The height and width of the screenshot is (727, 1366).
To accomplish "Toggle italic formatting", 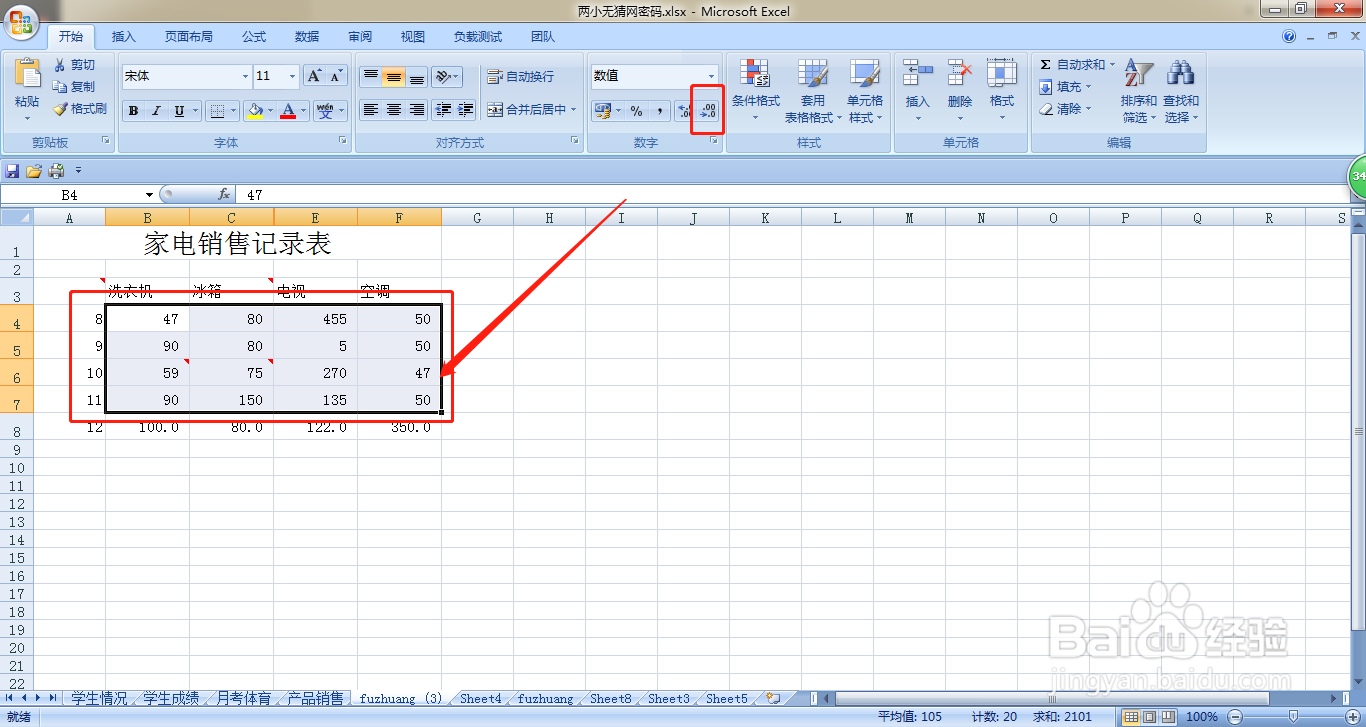I will 156,110.
